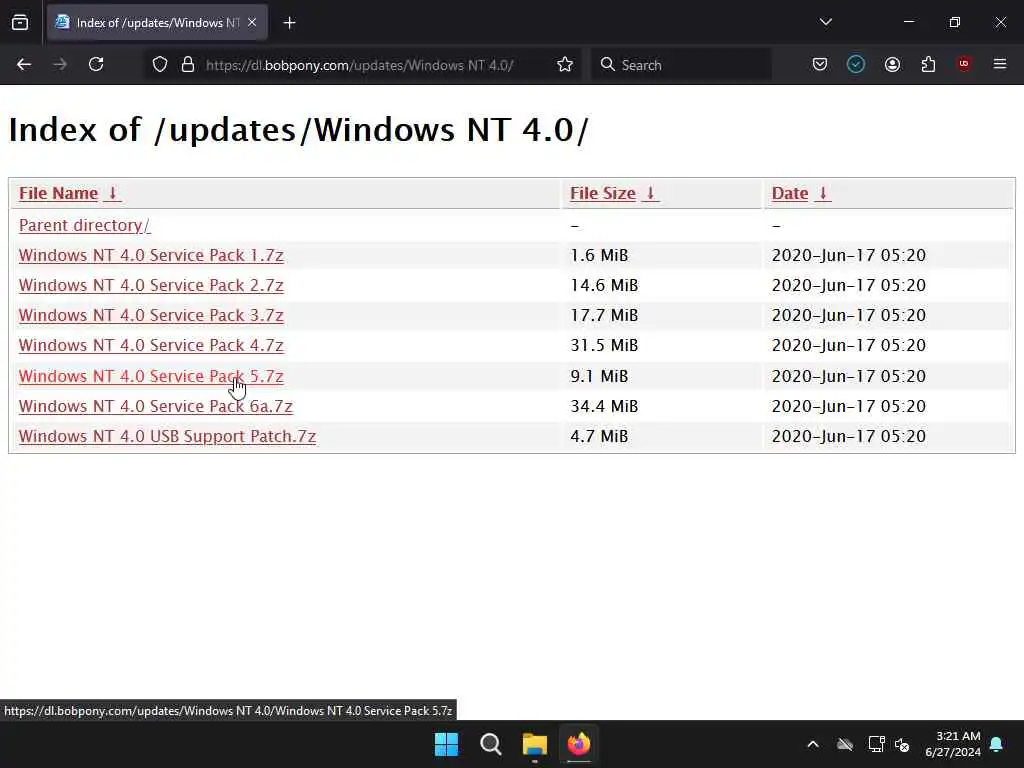Image resolution: width=1024 pixels, height=768 pixels.
Task: Go to Parent directory
Action: (84, 225)
